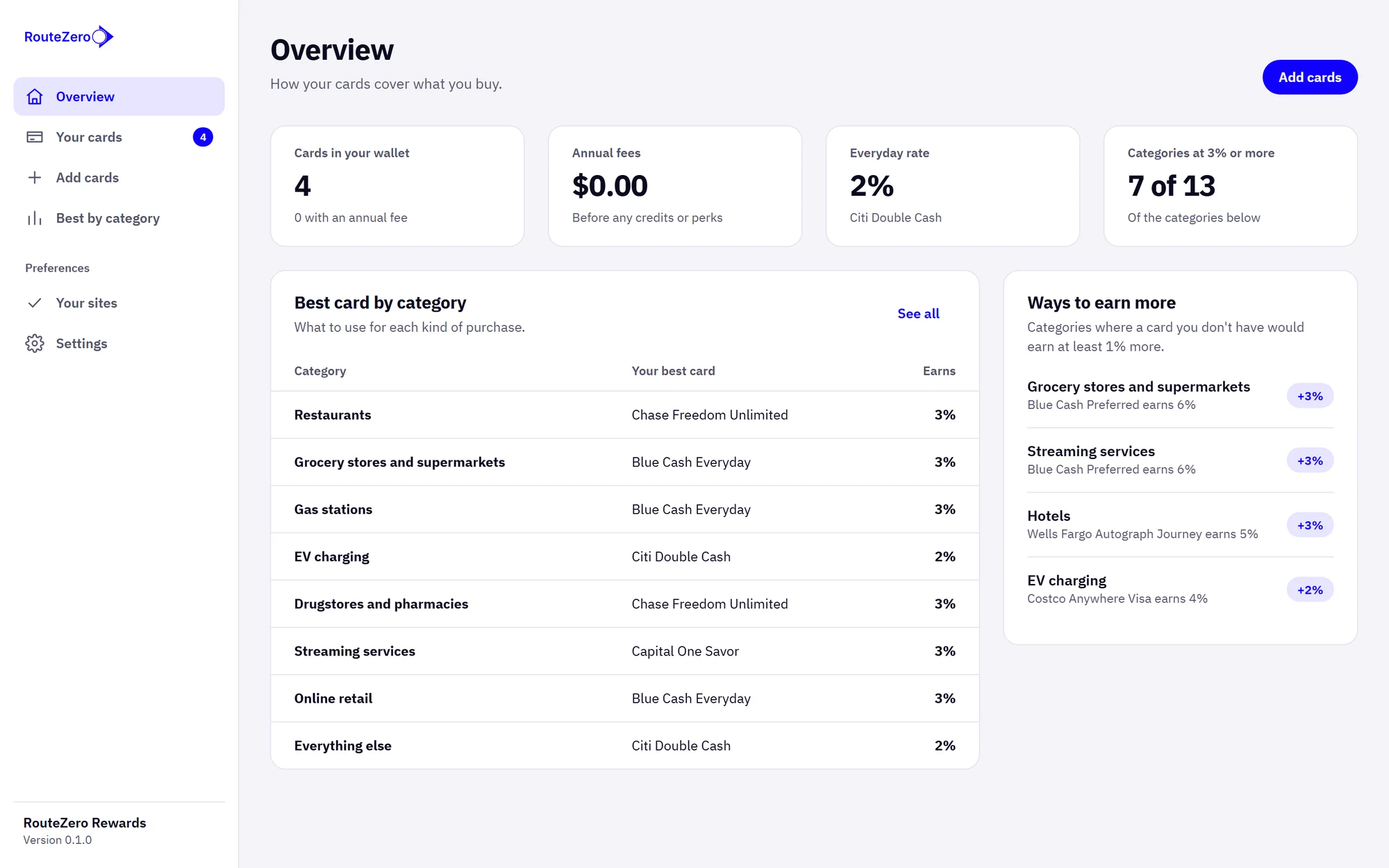This screenshot has height=868, width=1389.
Task: Click the badge showing 4 cards
Action: click(x=203, y=137)
